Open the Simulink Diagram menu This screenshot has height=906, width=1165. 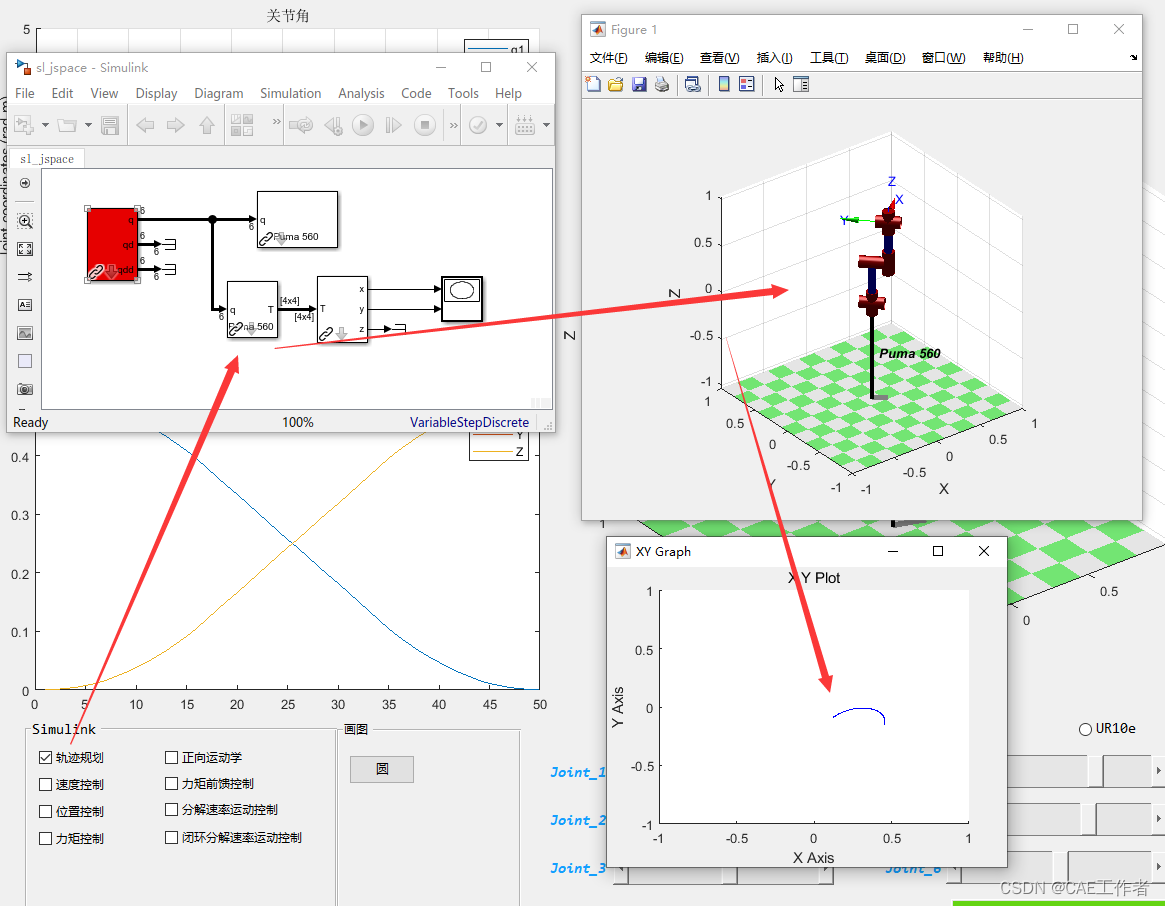[218, 94]
